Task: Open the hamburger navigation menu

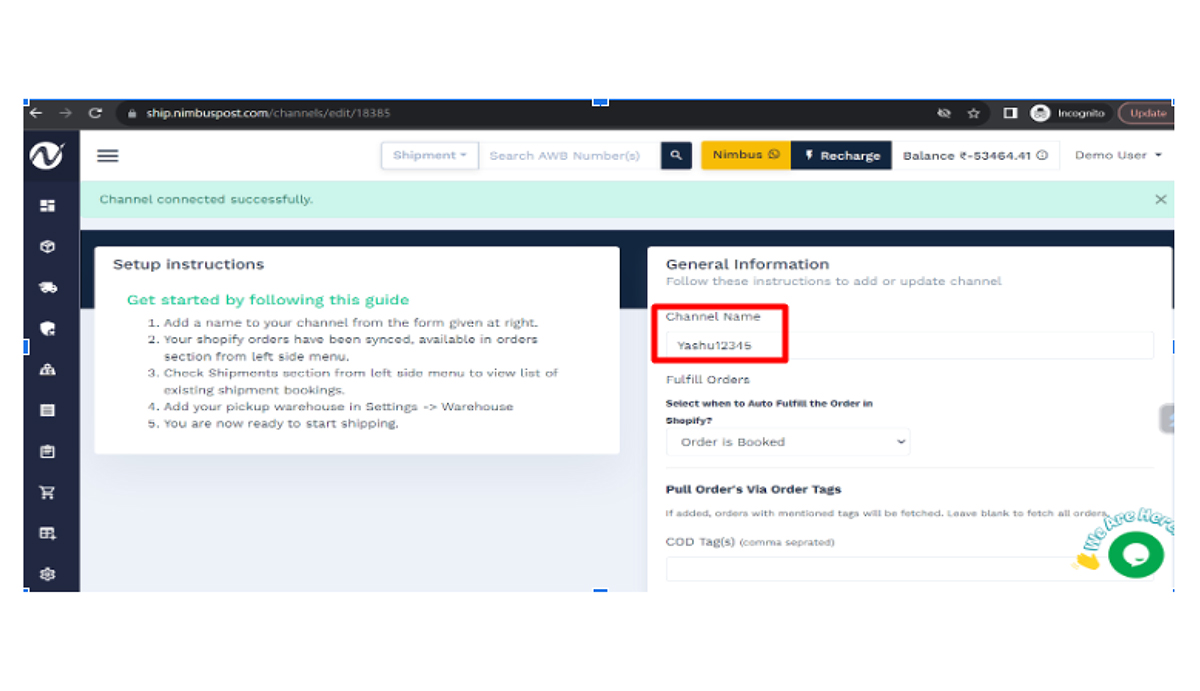Action: (x=108, y=155)
